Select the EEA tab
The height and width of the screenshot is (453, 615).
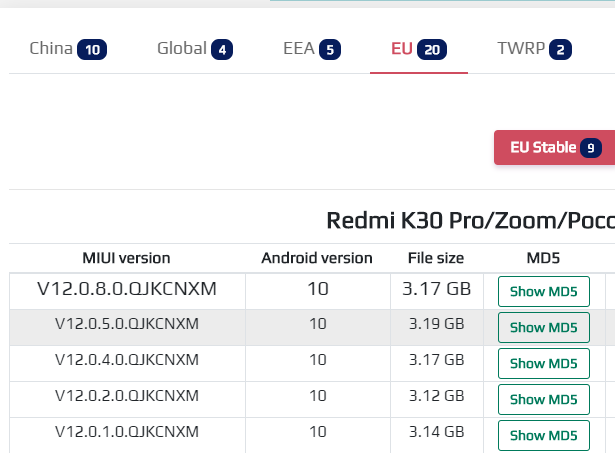click(312, 49)
